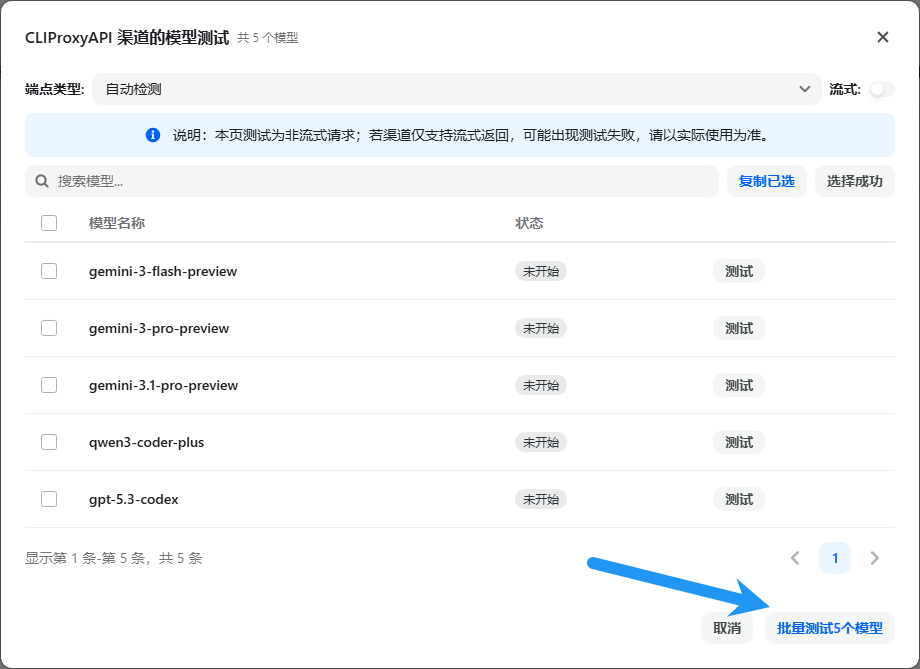Image resolution: width=920 pixels, height=669 pixels.
Task: Click page number 1
Action: [x=835, y=558]
